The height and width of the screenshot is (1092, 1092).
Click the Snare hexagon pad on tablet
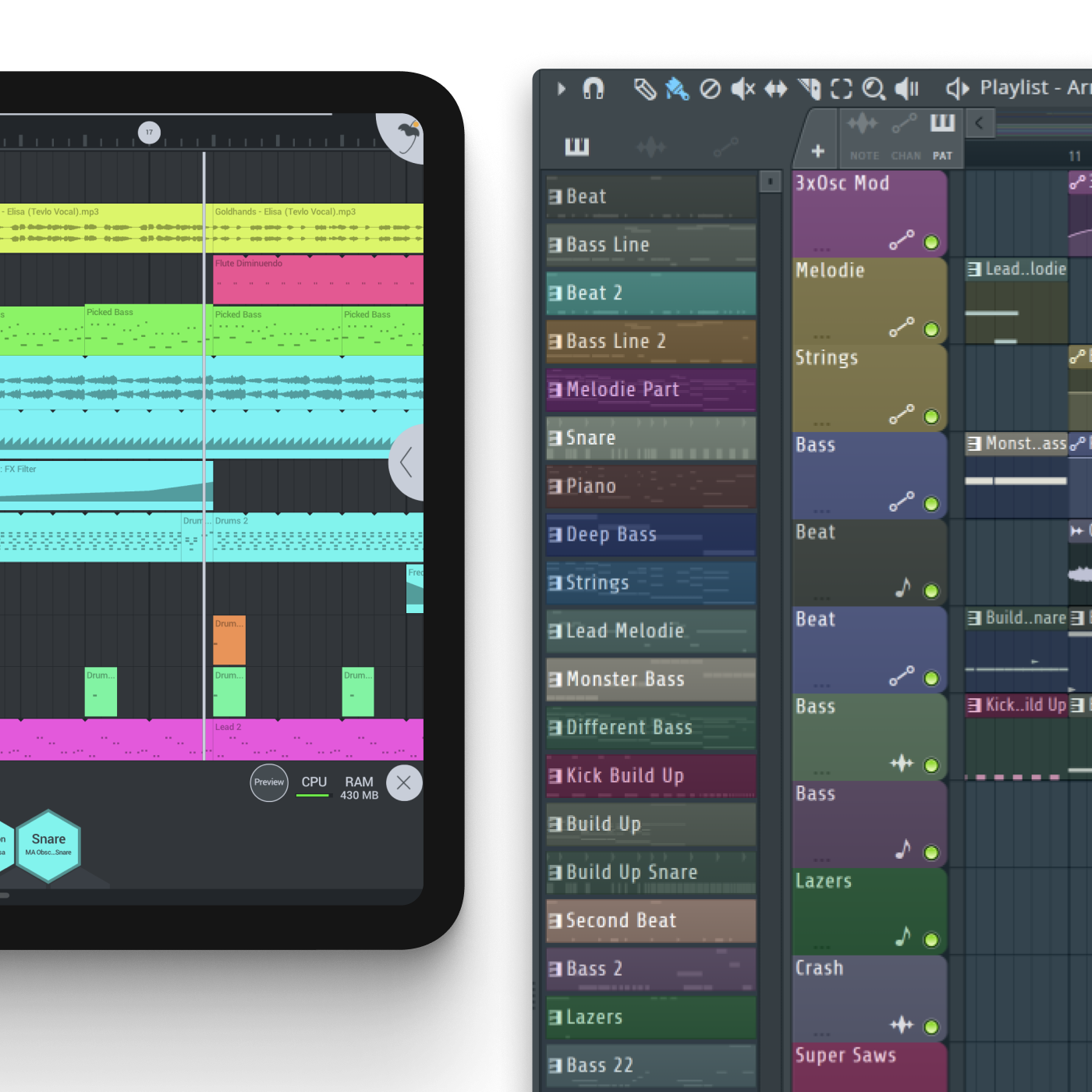pos(48,846)
